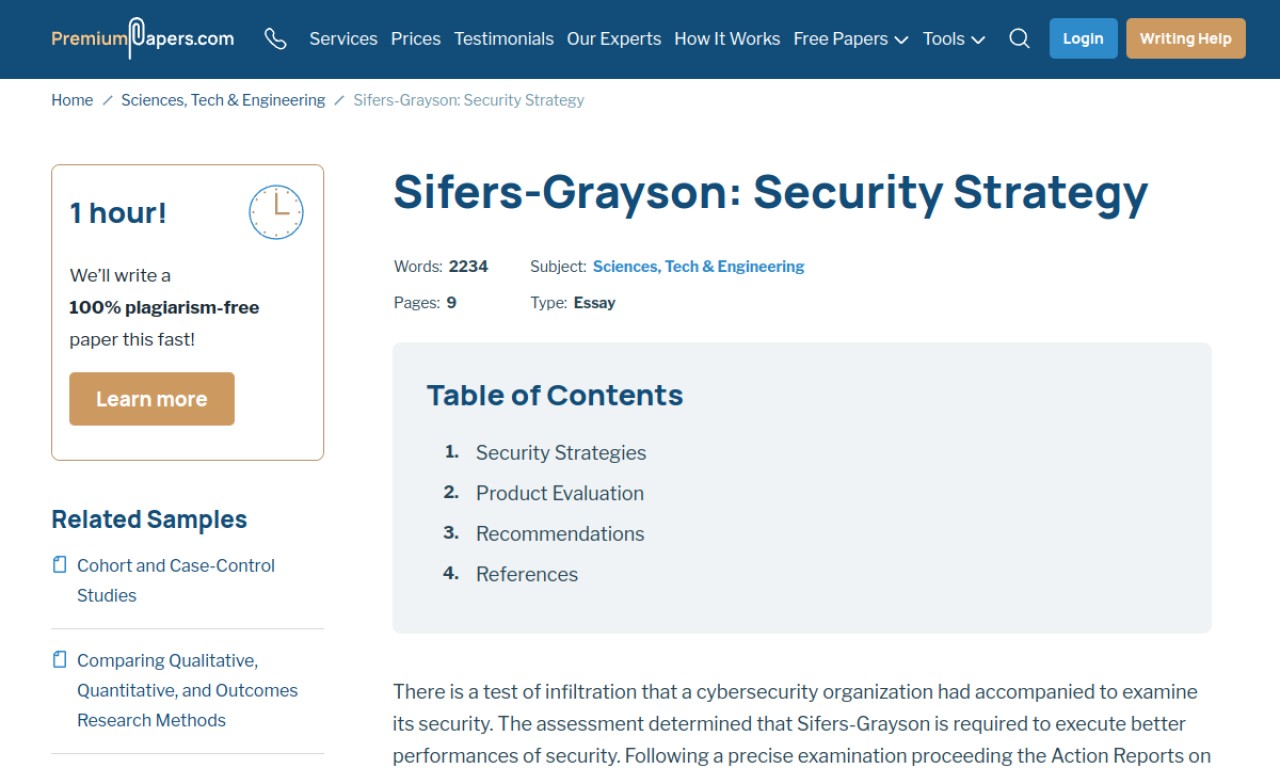Click the PremiumPapers.com logo

click(x=143, y=38)
